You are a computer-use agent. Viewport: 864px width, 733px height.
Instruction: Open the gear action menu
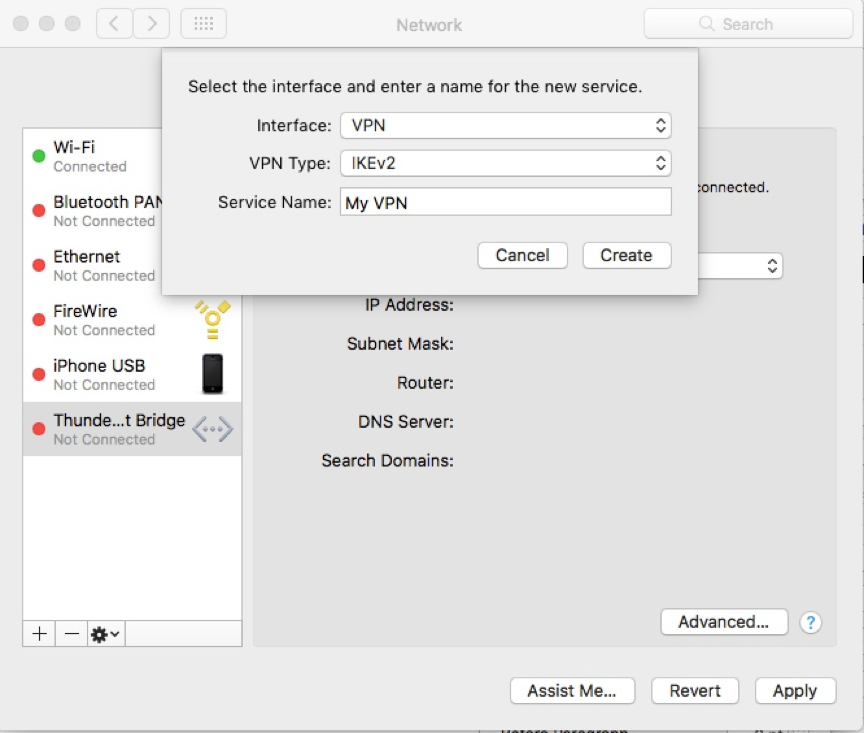(106, 634)
